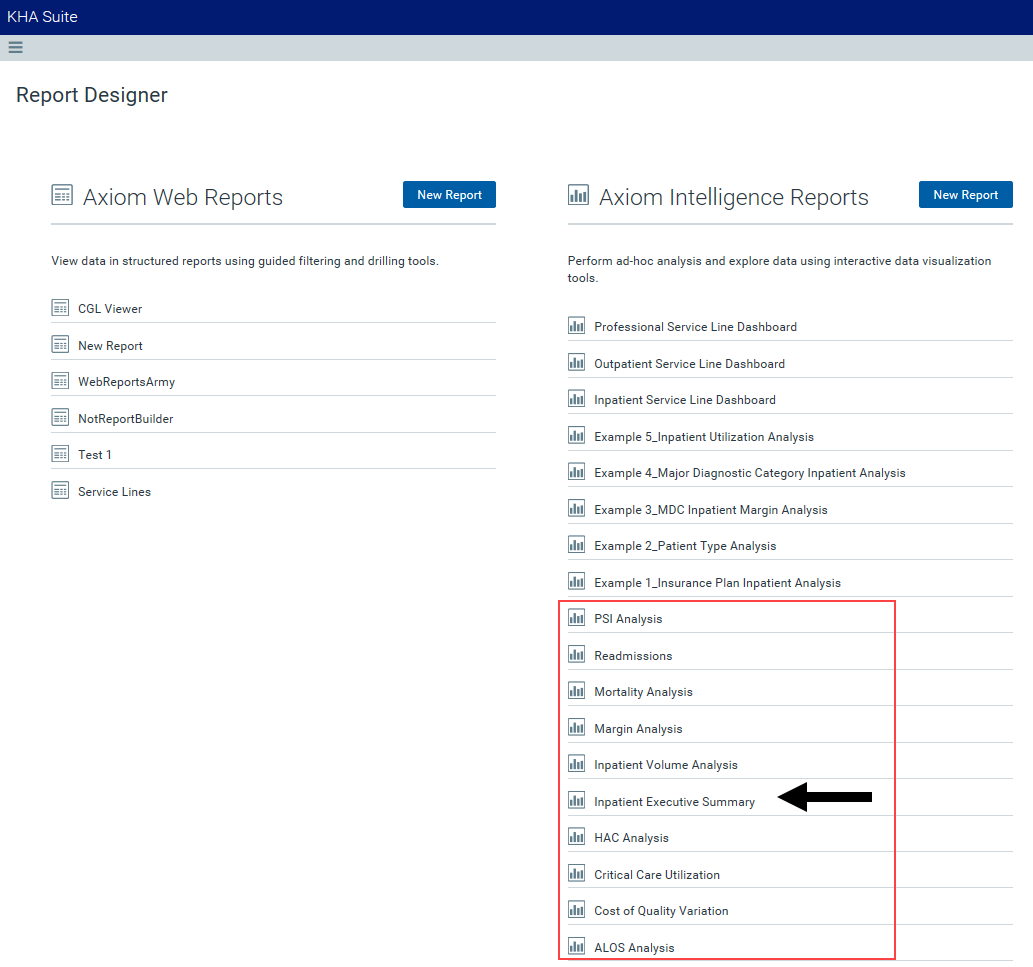Screen dimensions: 1033x967
Task: Create a New Report under Axiom Web Reports
Action: tap(449, 195)
